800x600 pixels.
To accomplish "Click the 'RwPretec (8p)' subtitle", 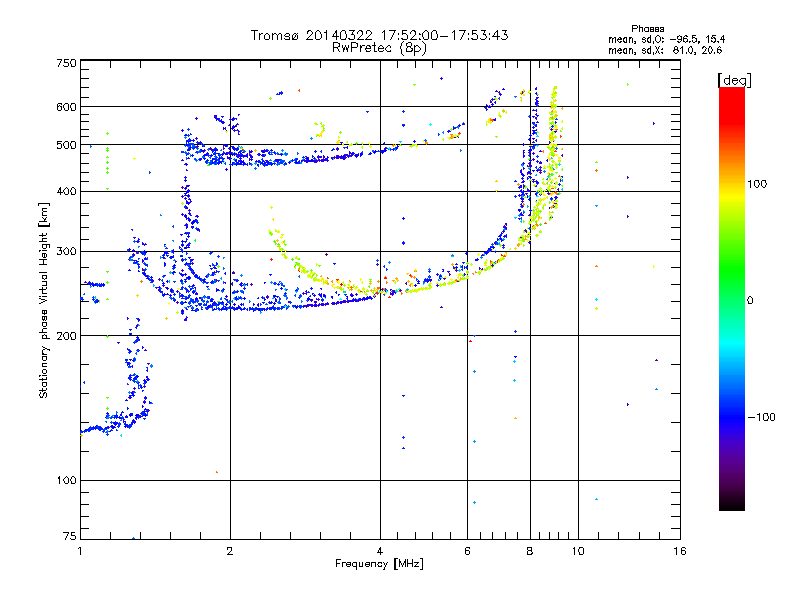I will tap(379, 48).
